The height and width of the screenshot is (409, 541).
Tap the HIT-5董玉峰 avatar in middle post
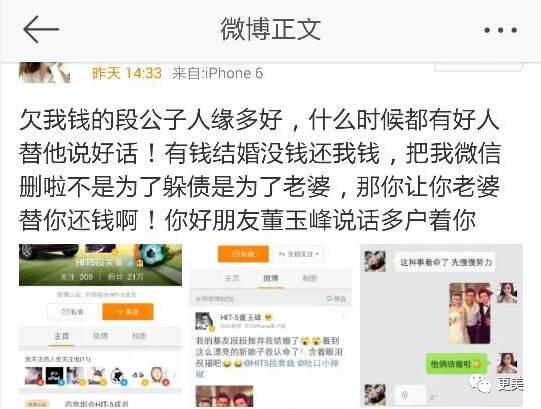coord(206,321)
